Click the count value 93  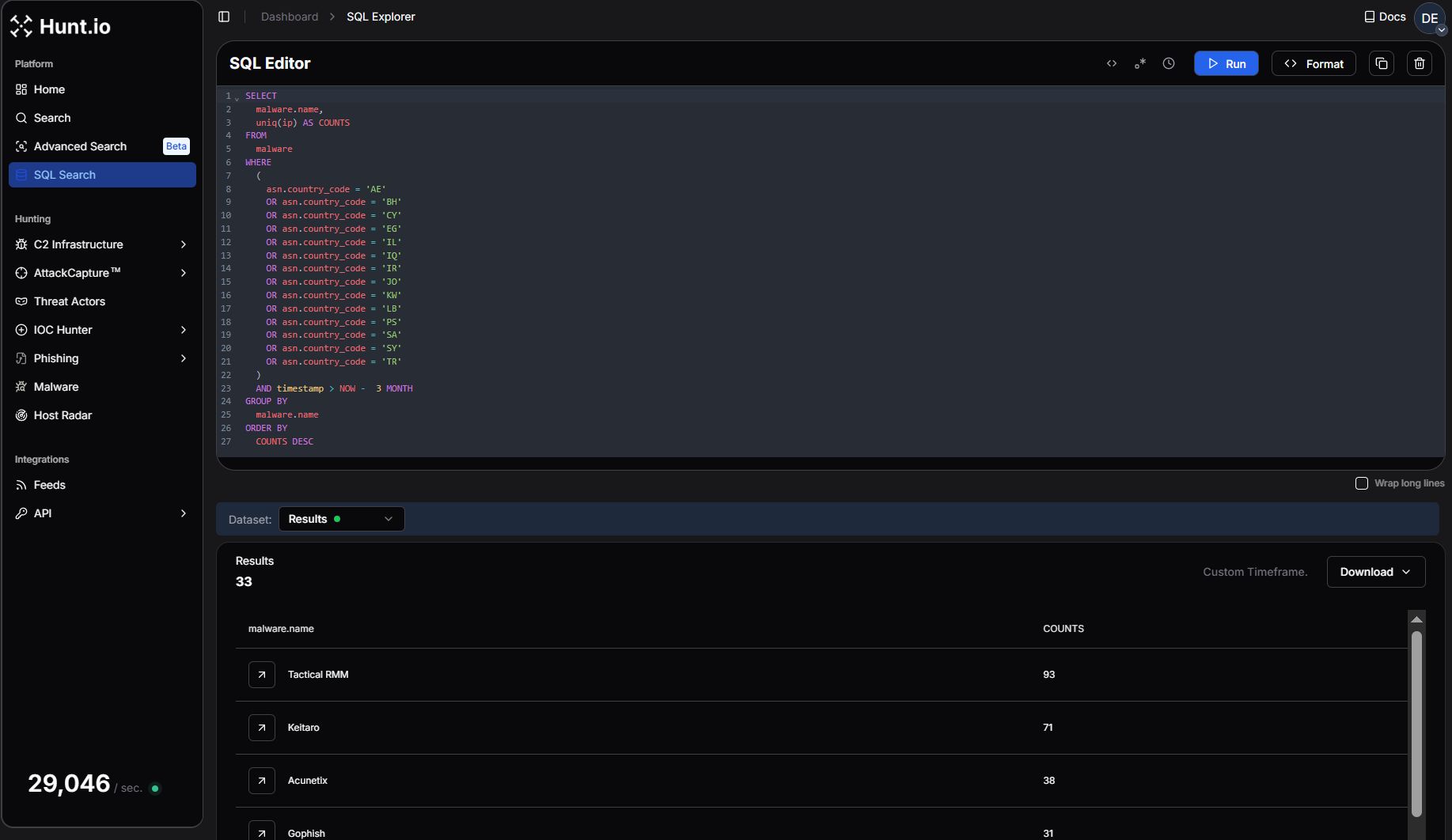1049,675
